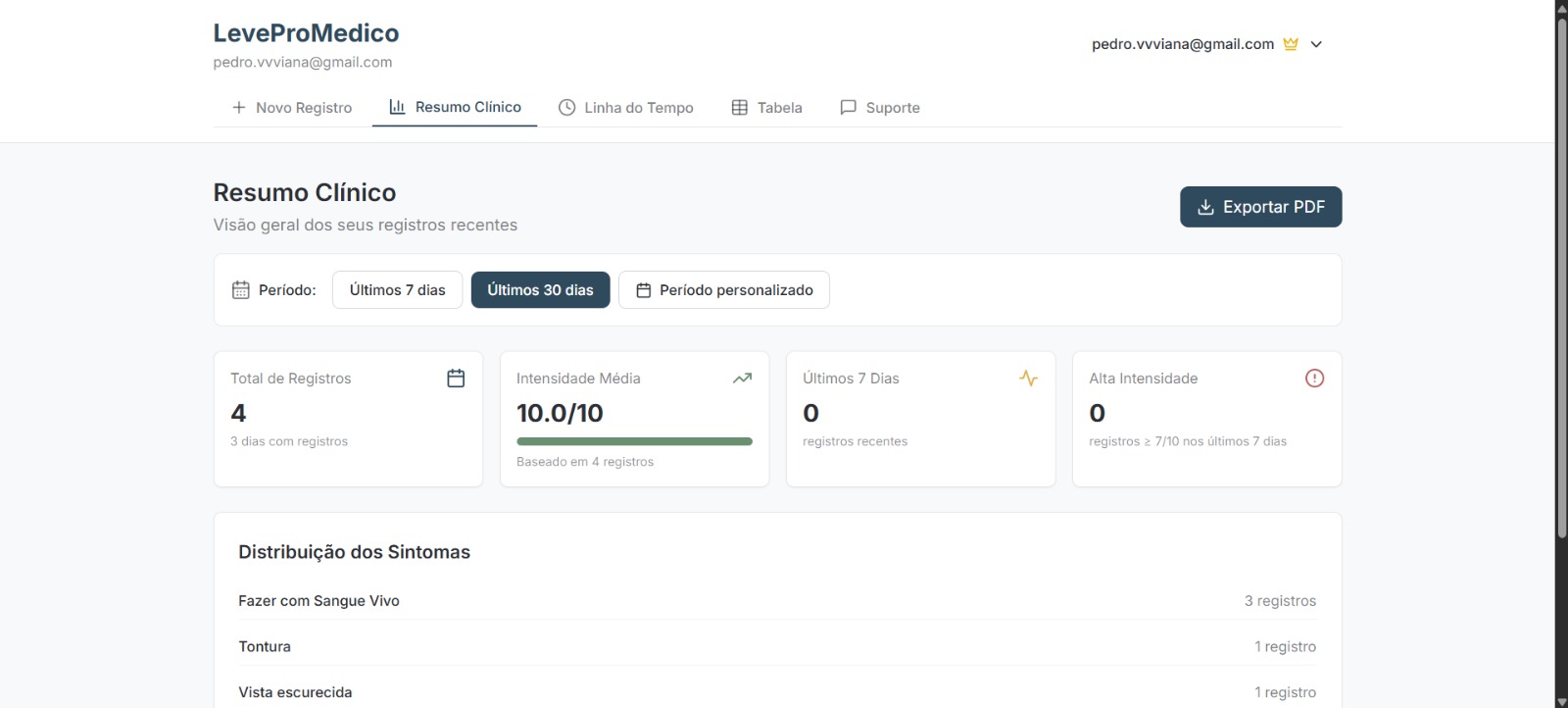This screenshot has width=1568, height=708.
Task: Click the Fazer com Sangue Vivo row
Action: (x=776, y=601)
